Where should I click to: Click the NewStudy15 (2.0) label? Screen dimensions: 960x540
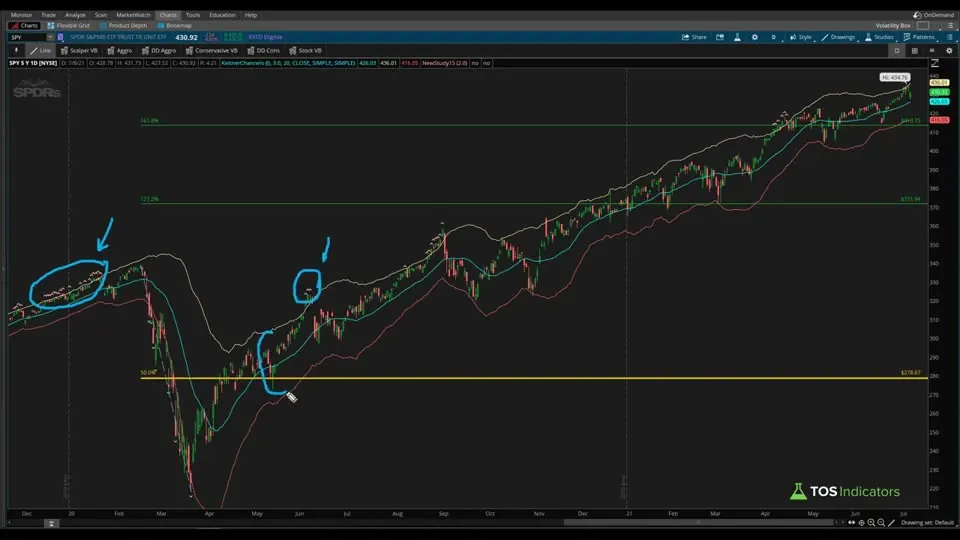(445, 63)
